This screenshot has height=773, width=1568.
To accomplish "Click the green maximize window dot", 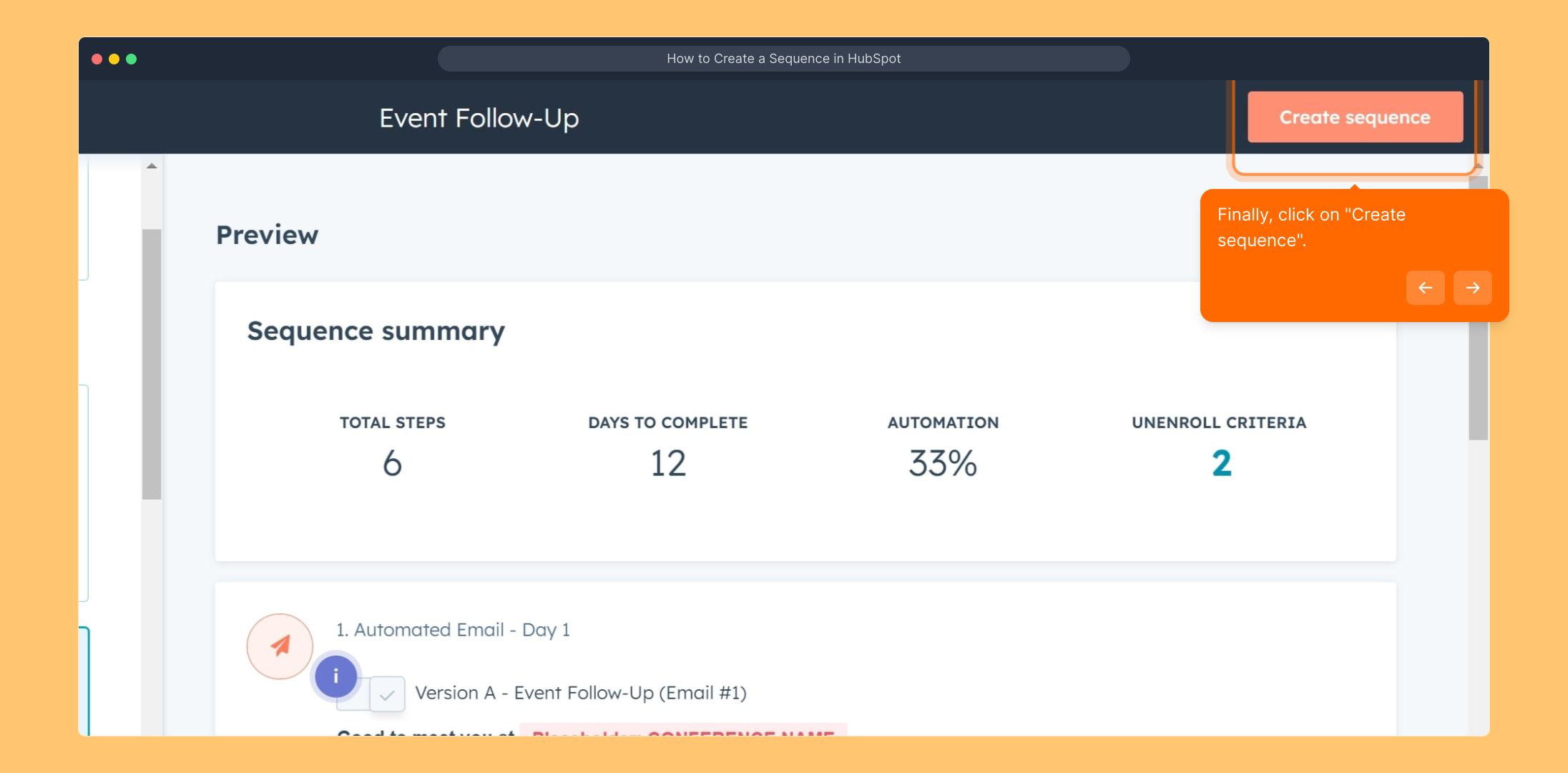I will tap(132, 59).
